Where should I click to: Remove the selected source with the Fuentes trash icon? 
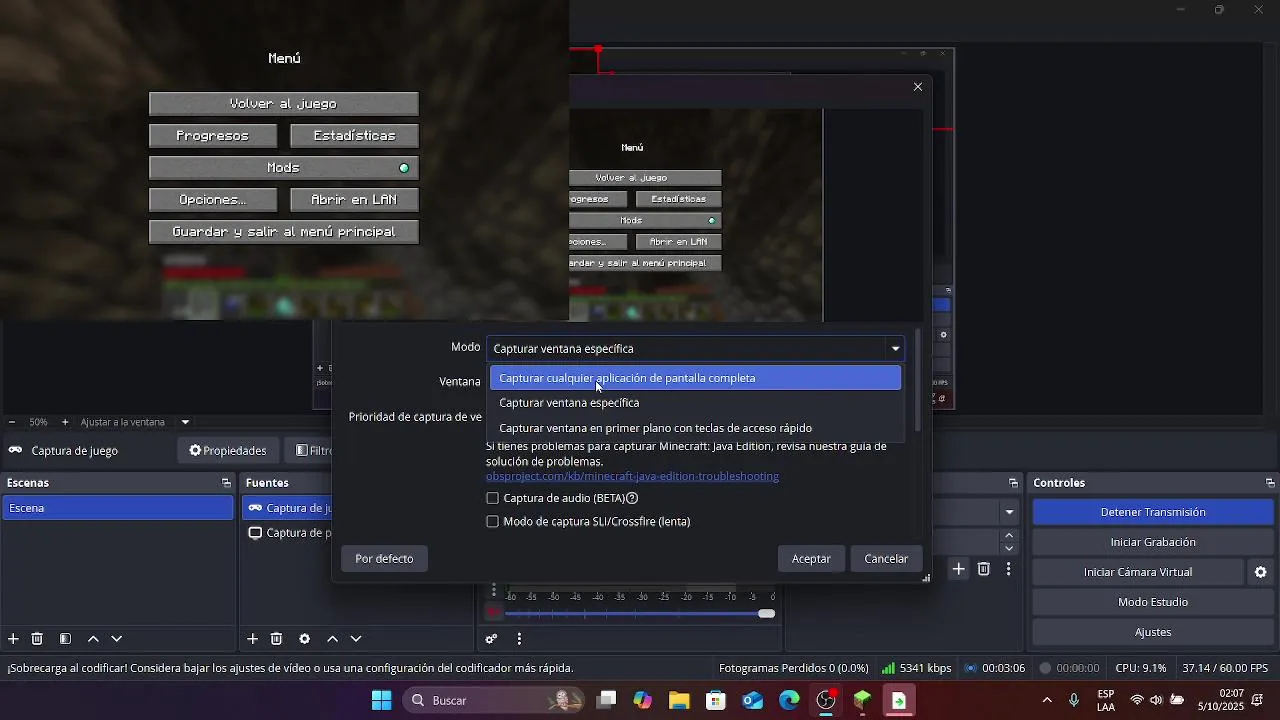click(x=277, y=639)
